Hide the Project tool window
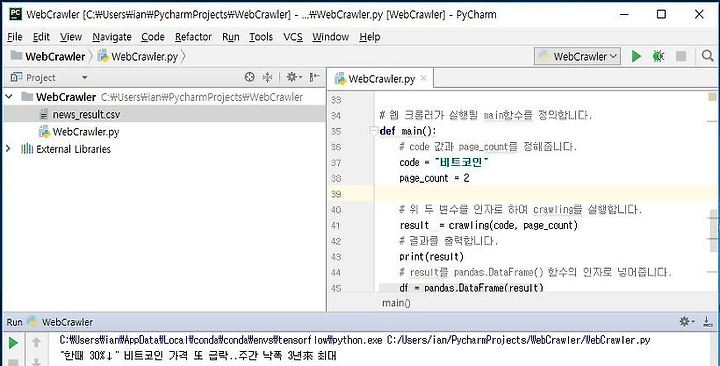Screen dimensions: 720x366 click(x=315, y=77)
